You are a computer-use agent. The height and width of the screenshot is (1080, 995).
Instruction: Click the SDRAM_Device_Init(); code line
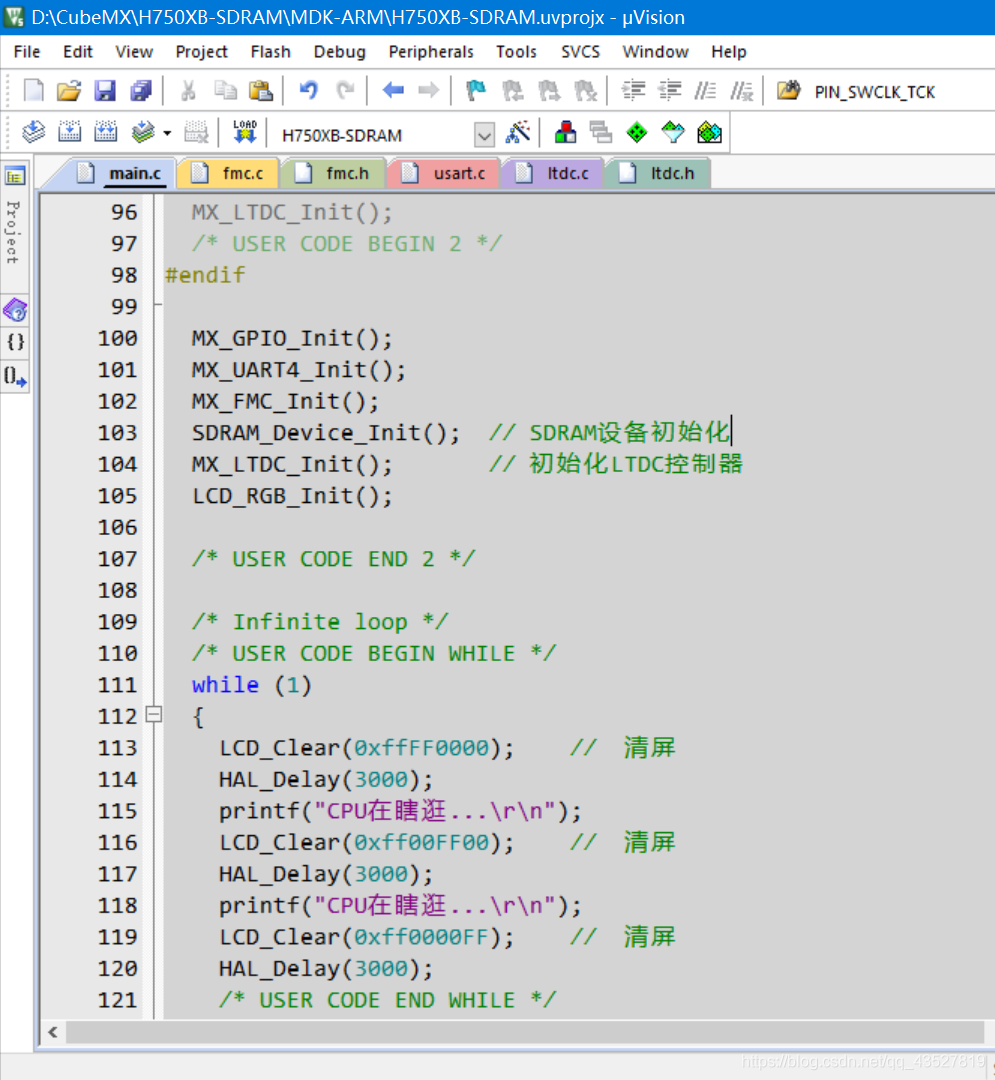coord(325,433)
